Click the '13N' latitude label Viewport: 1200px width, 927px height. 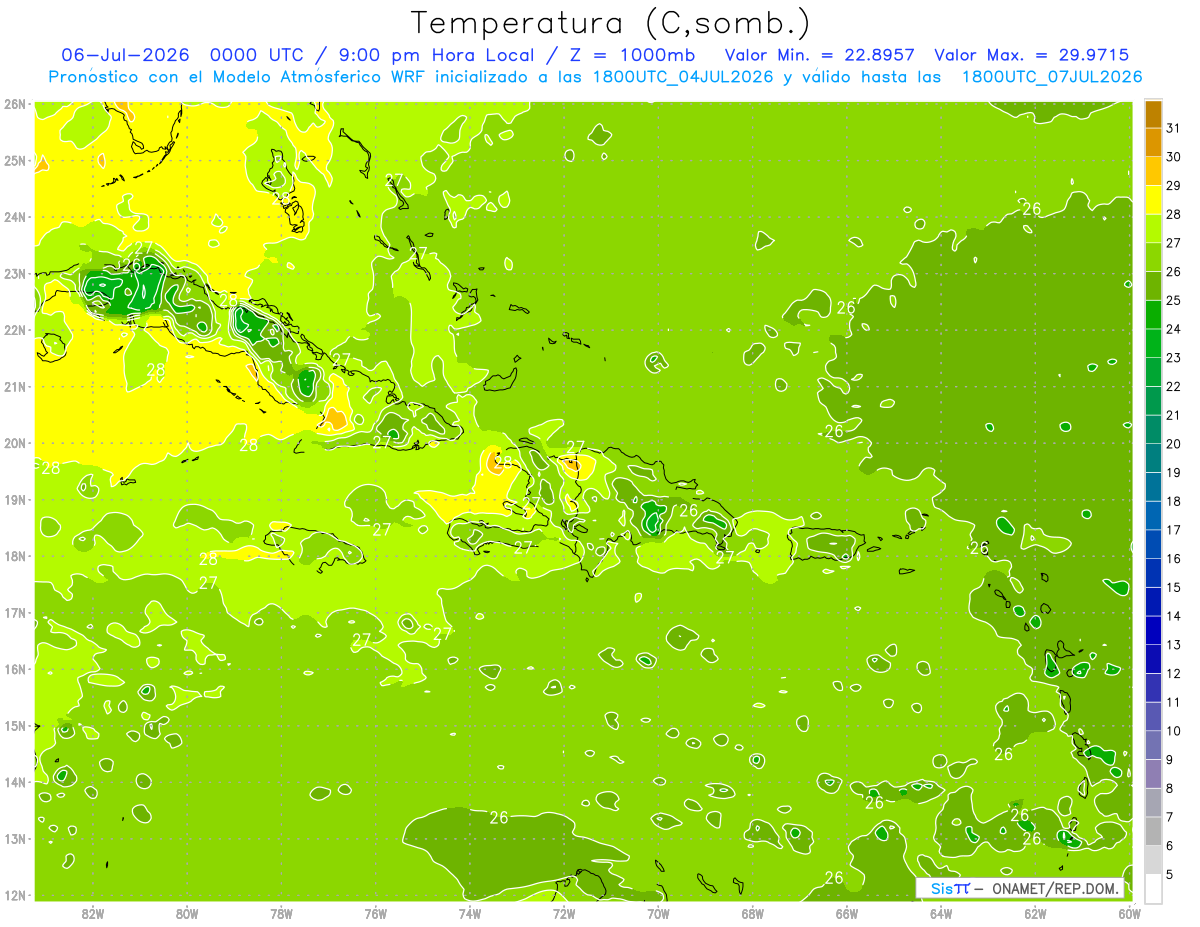click(14, 838)
